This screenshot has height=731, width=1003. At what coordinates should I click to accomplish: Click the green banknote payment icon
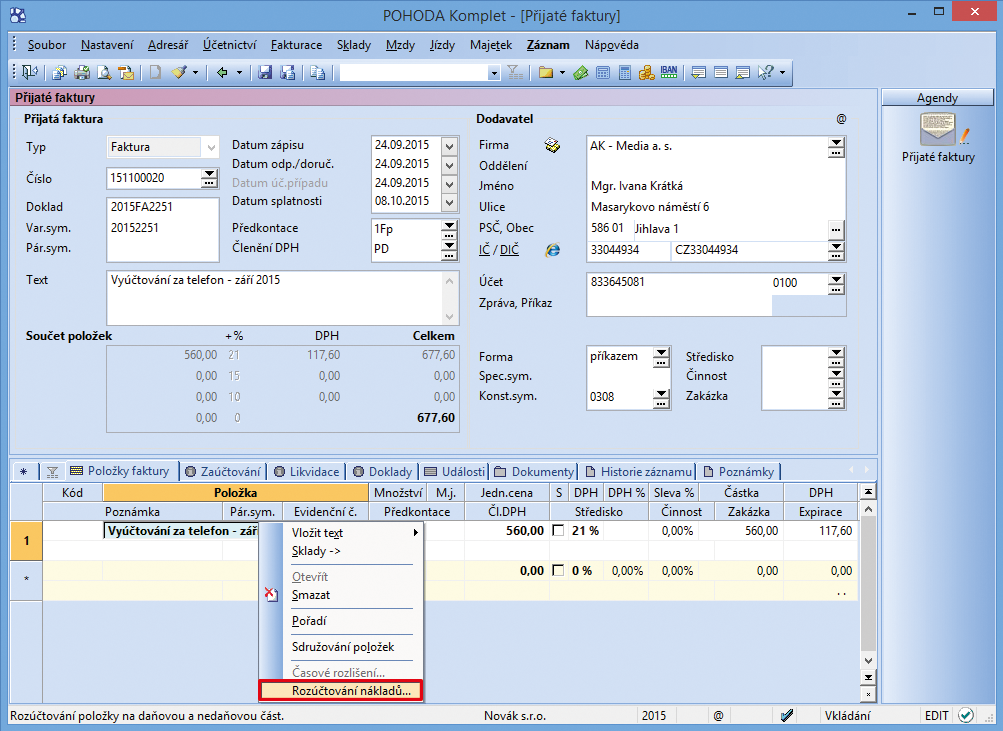[581, 73]
